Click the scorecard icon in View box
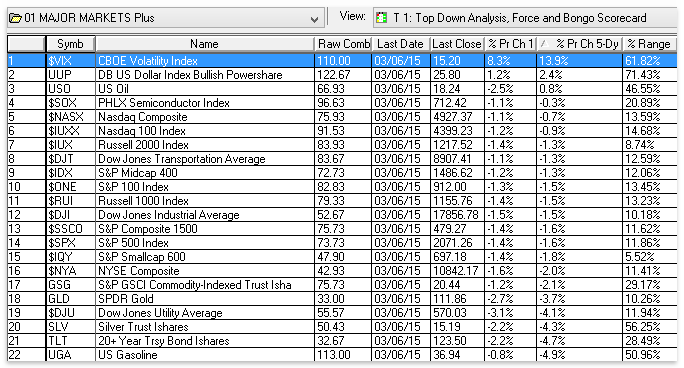This screenshot has width=684, height=368. tap(382, 17)
